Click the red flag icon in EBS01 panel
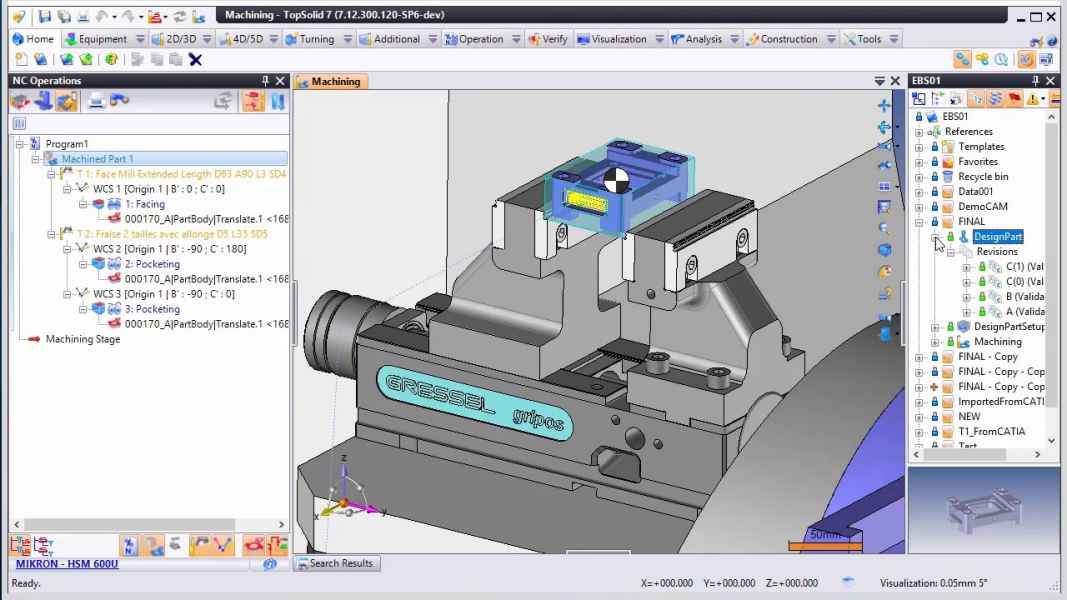 [x=1014, y=99]
